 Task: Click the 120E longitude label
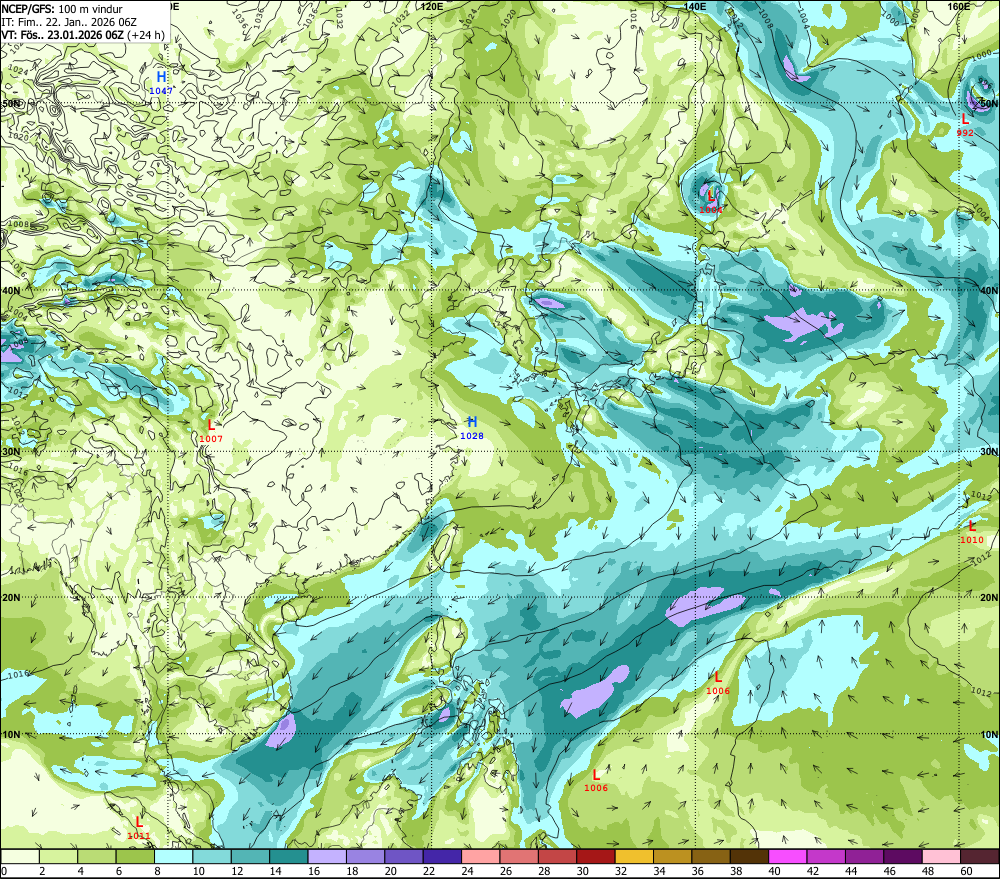click(432, 6)
